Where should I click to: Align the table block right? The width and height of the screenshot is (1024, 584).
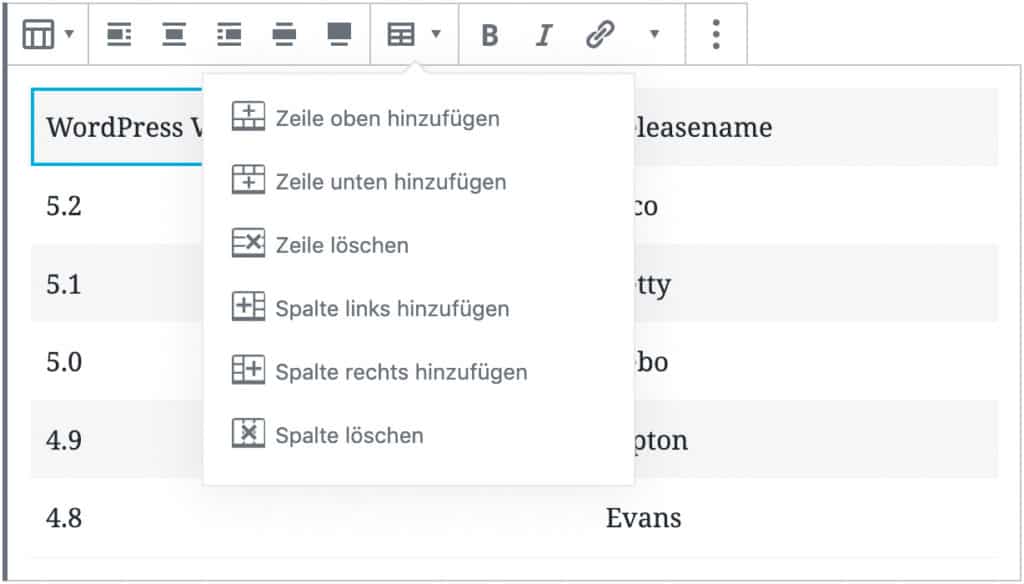click(x=229, y=34)
